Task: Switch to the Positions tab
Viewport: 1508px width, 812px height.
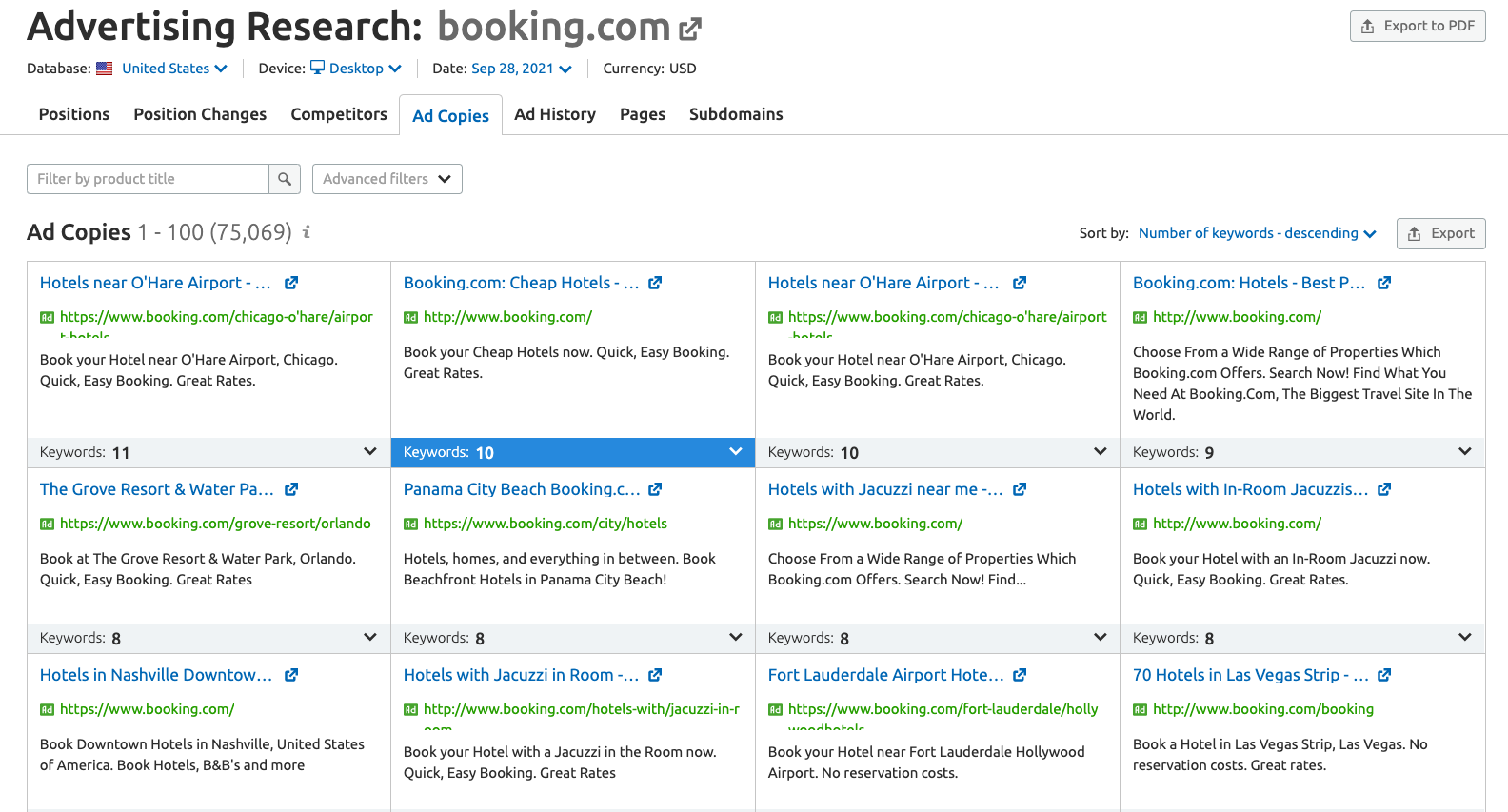Action: (x=74, y=114)
